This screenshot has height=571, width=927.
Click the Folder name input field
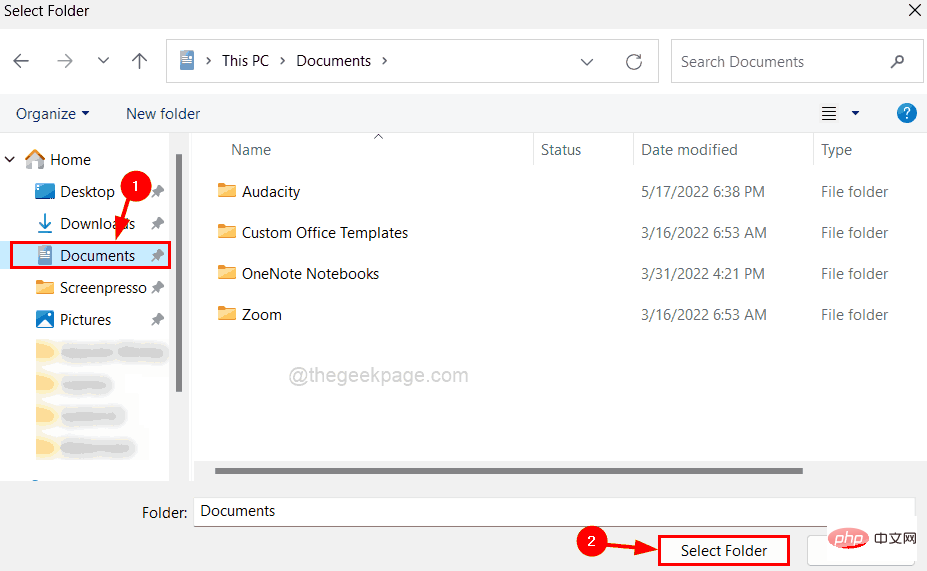click(554, 511)
